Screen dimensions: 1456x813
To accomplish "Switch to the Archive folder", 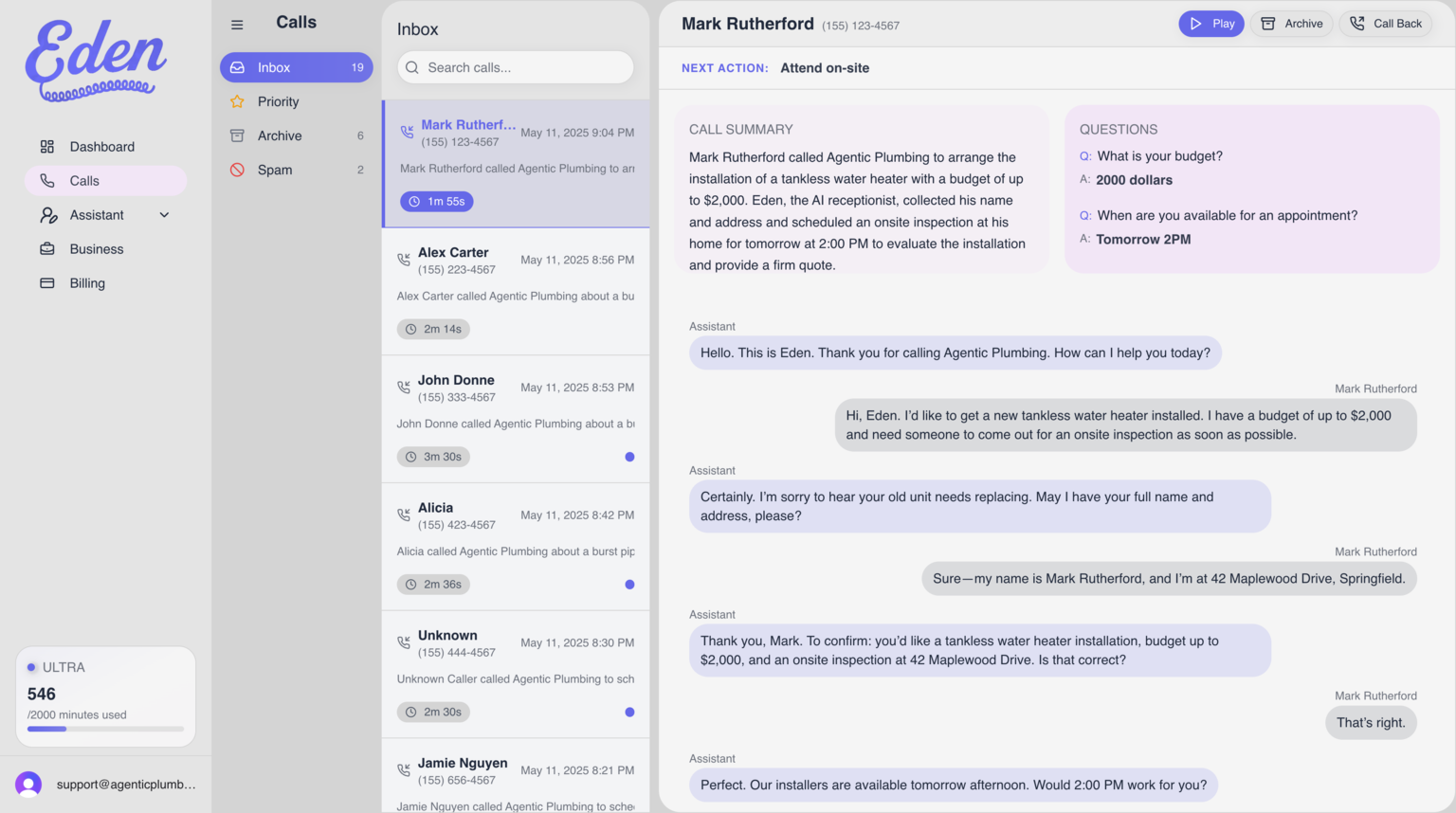I will tap(297, 135).
